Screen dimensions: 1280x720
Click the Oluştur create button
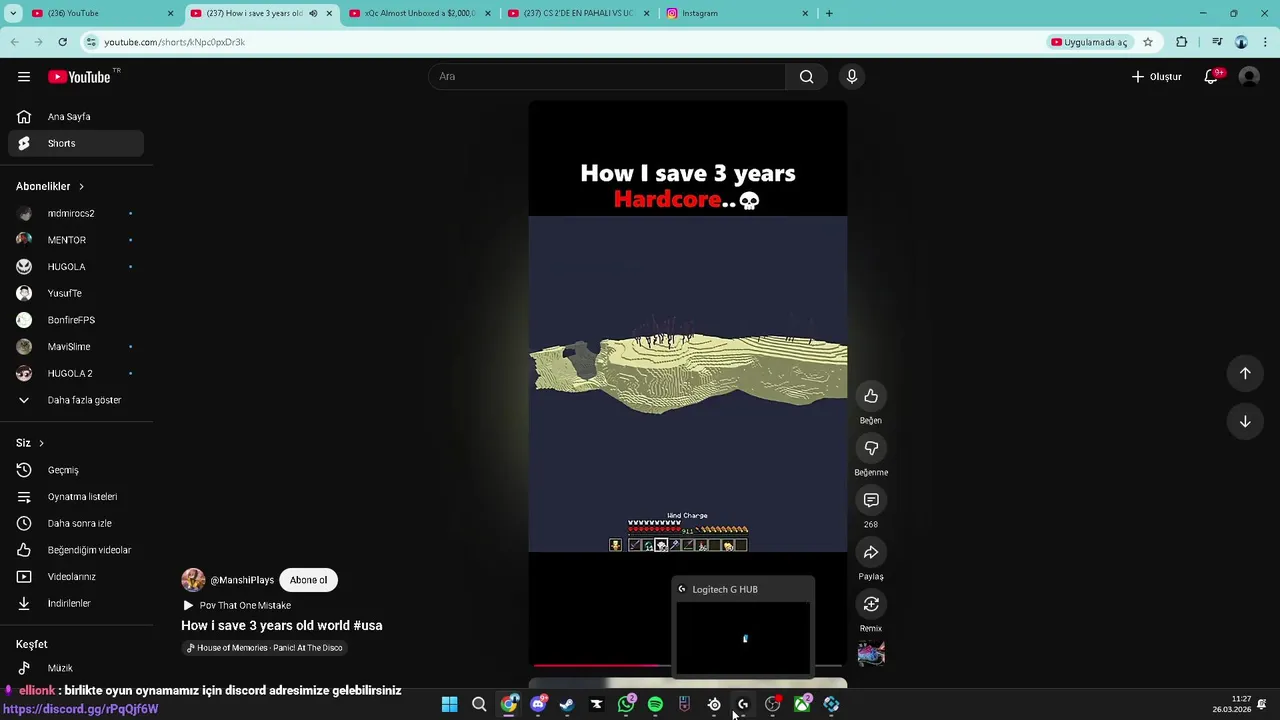[1157, 77]
